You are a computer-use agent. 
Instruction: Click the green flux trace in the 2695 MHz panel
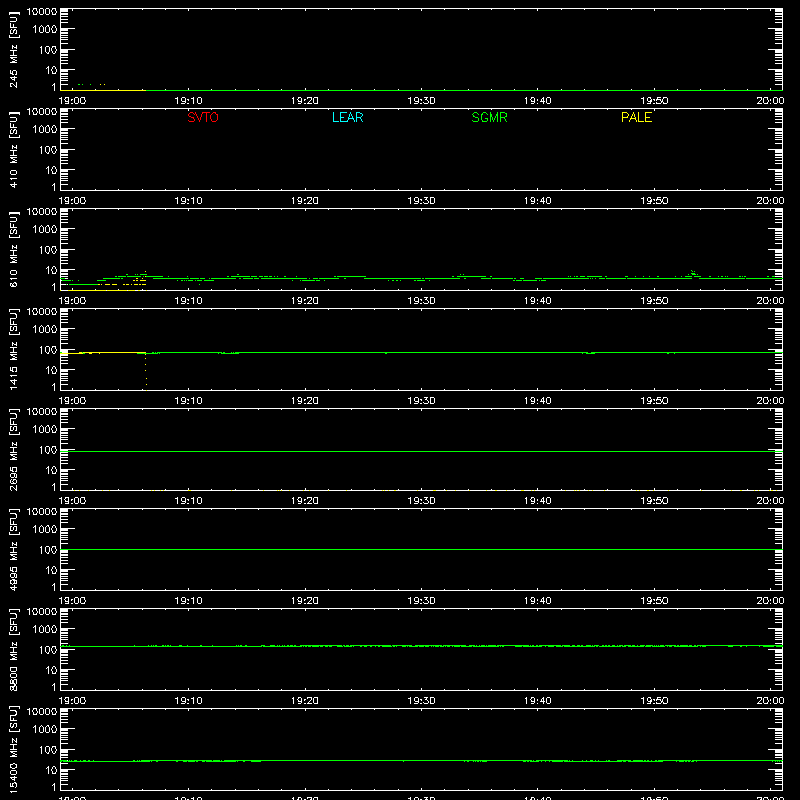[421, 452]
